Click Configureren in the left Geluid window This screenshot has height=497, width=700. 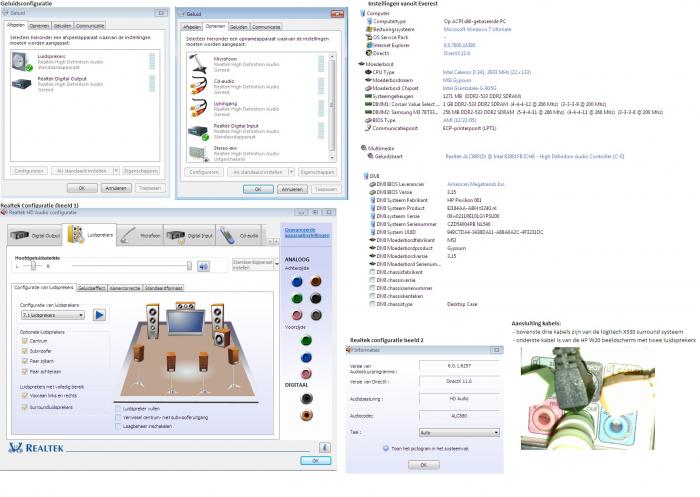29,171
